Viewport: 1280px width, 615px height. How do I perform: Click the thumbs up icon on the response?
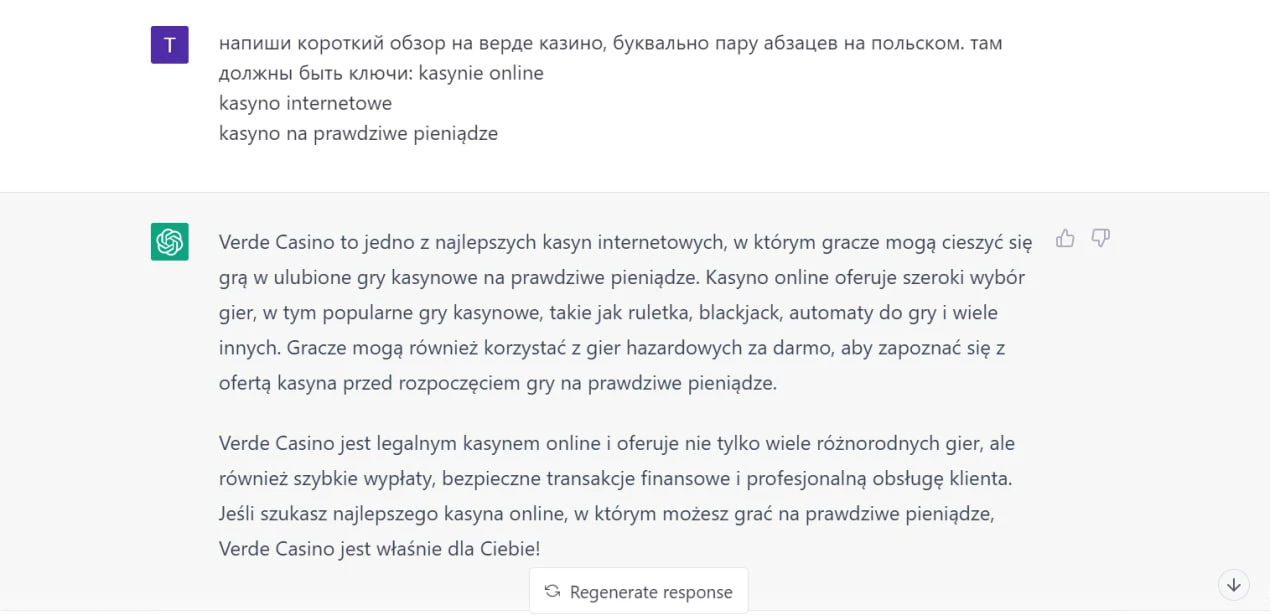click(1065, 238)
